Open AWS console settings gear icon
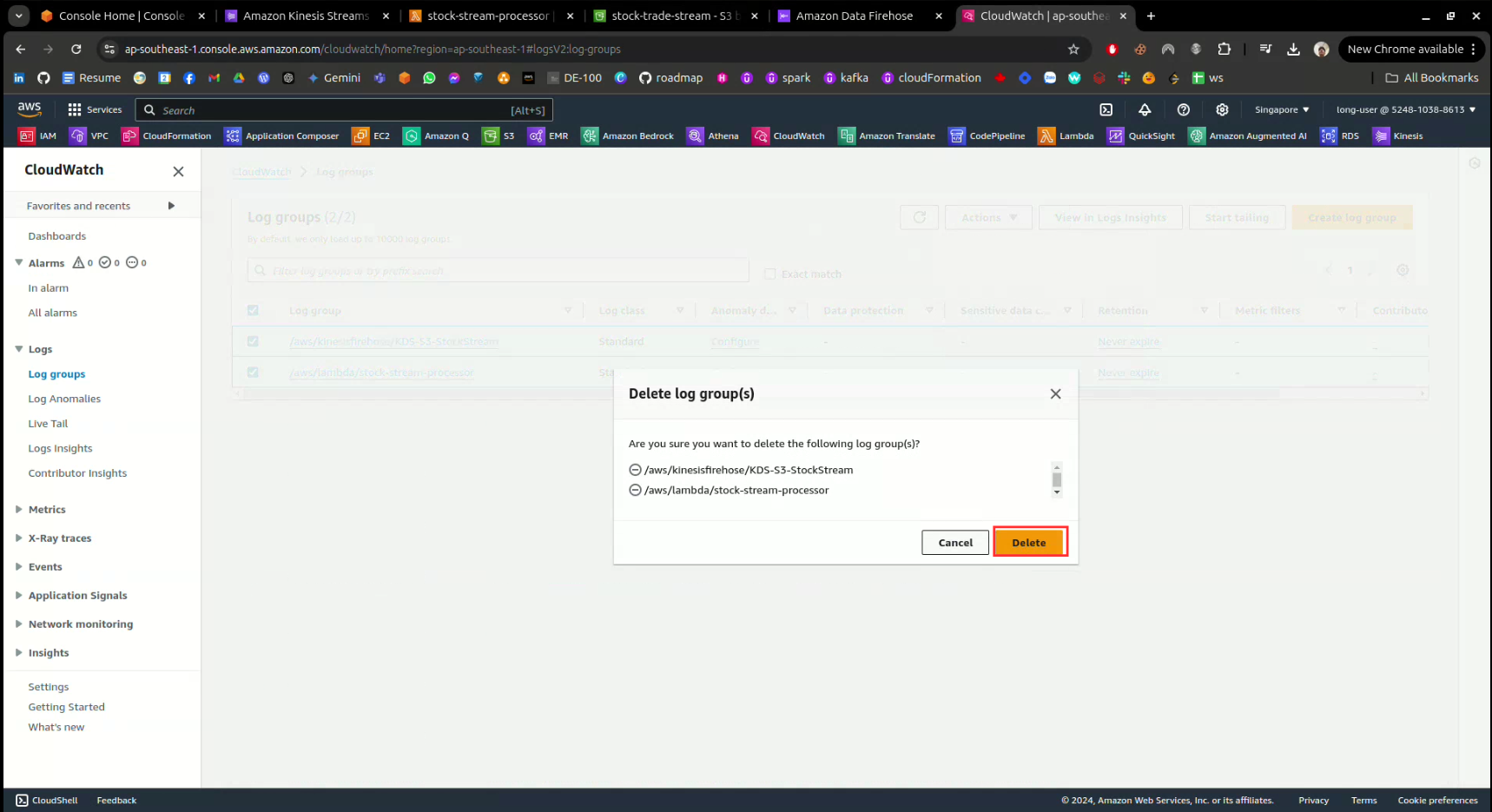Screen dimensions: 1492x812 point(1222,109)
